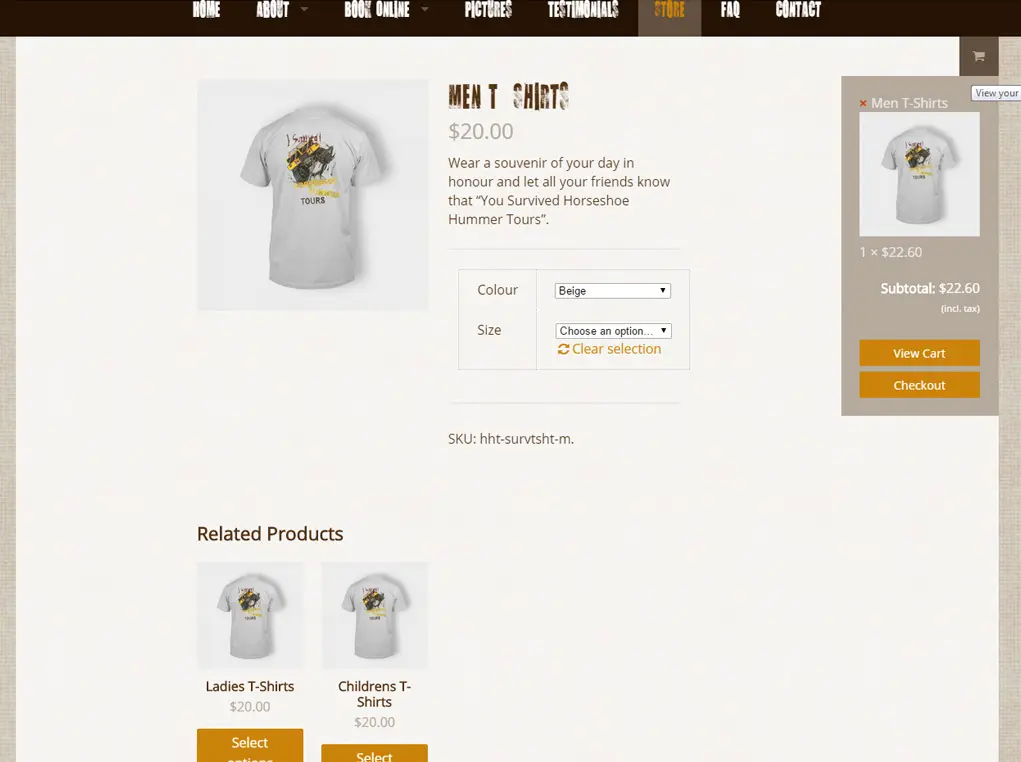
Task: Click the main Men T-Shirts product image
Action: [x=313, y=195]
